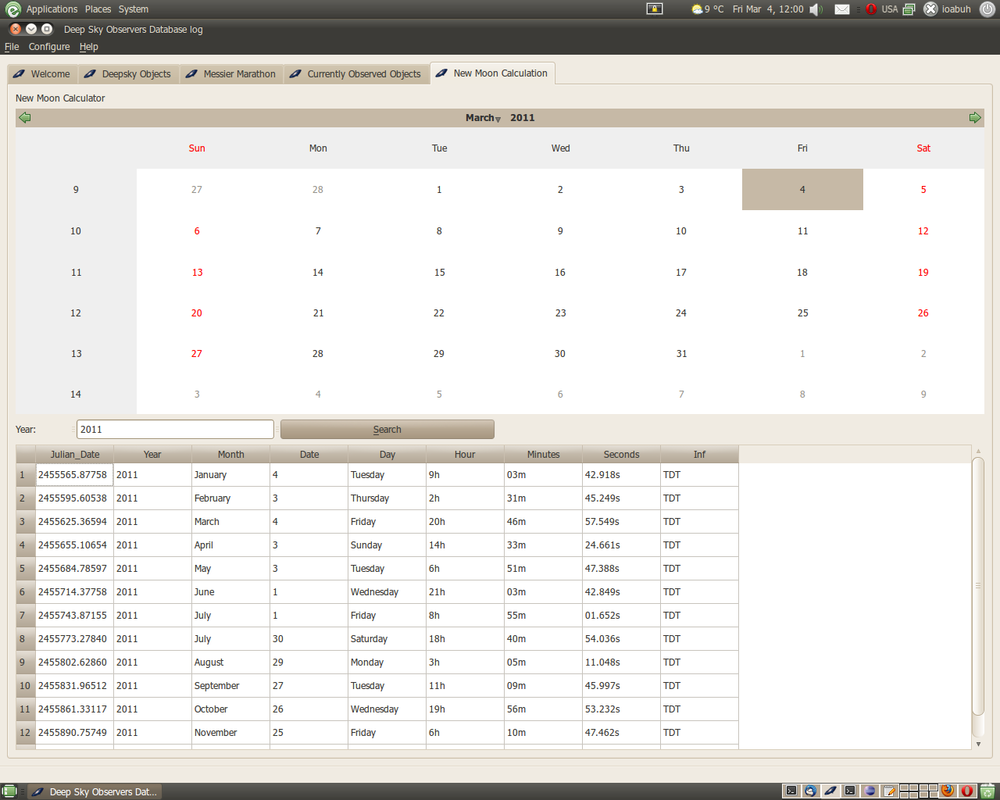The width and height of the screenshot is (1000, 800).
Task: Open the Trash icon in bottom panel
Action: pyautogui.click(x=988, y=791)
